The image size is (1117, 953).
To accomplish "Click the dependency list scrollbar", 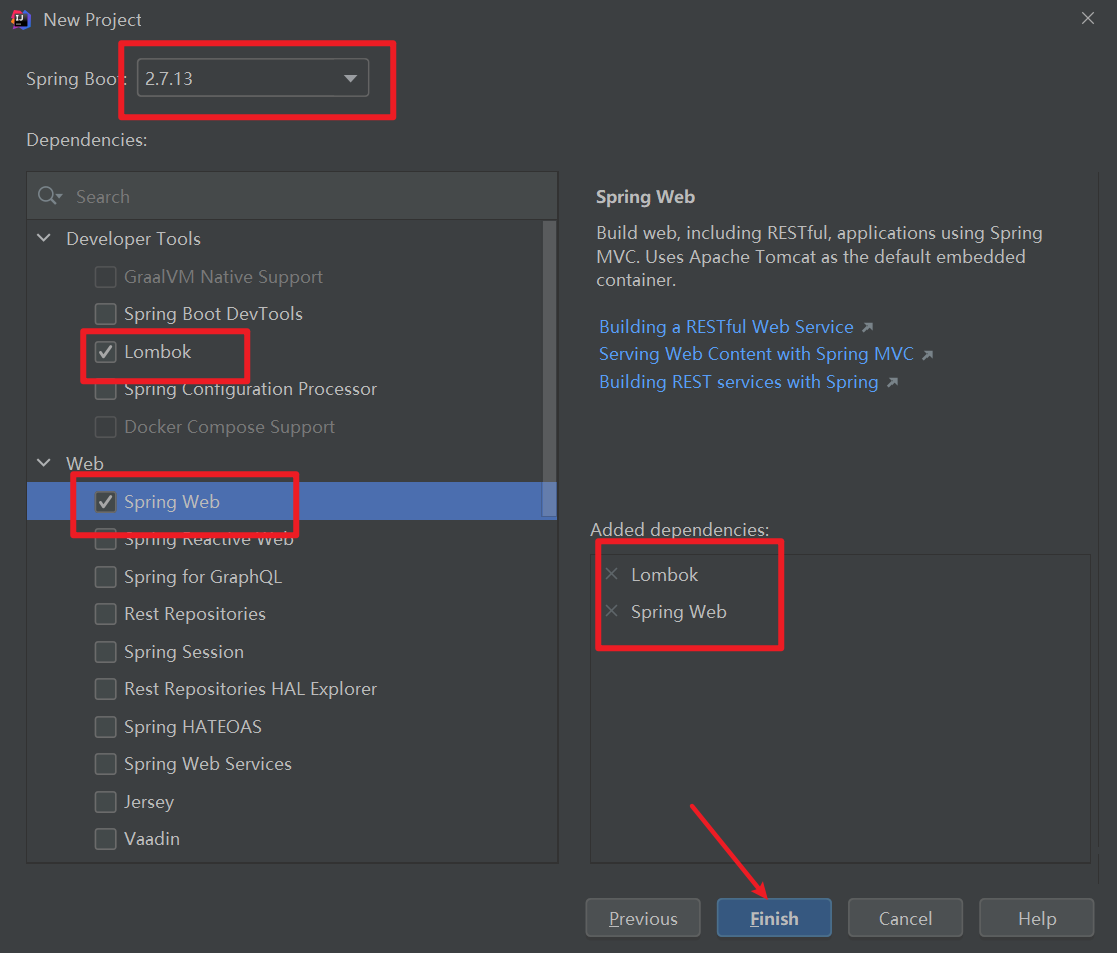I will tap(549, 368).
